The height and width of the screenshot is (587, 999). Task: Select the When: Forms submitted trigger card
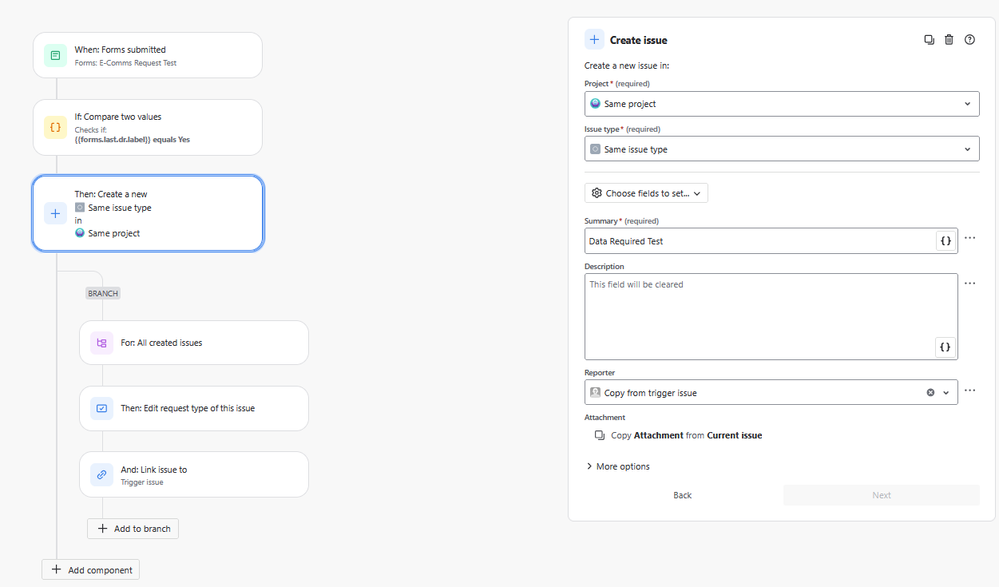[x=148, y=55]
